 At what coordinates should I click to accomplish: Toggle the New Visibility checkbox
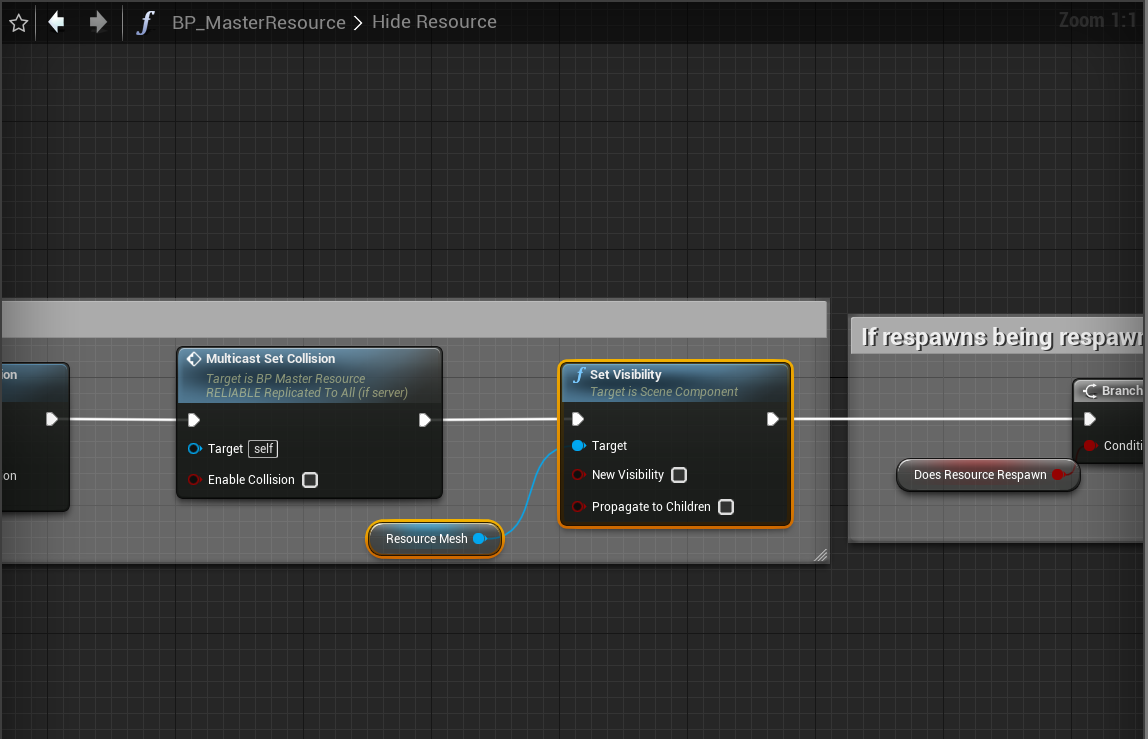pyautogui.click(x=679, y=475)
